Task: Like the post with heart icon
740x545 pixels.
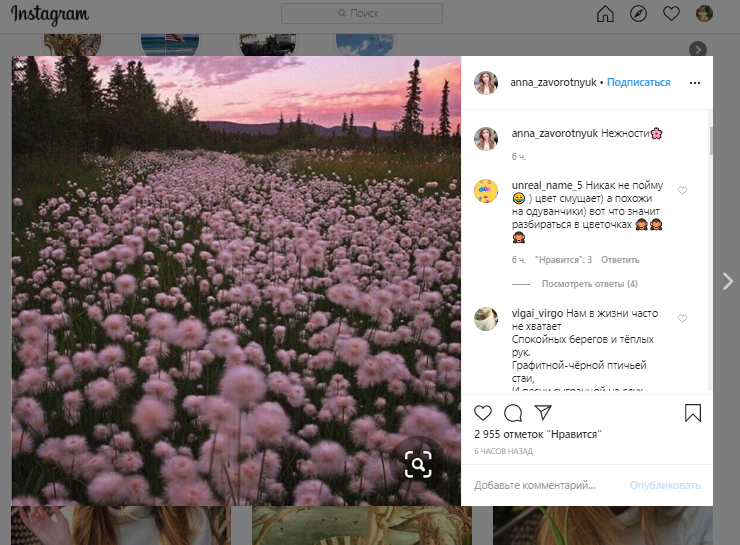Action: click(x=483, y=413)
